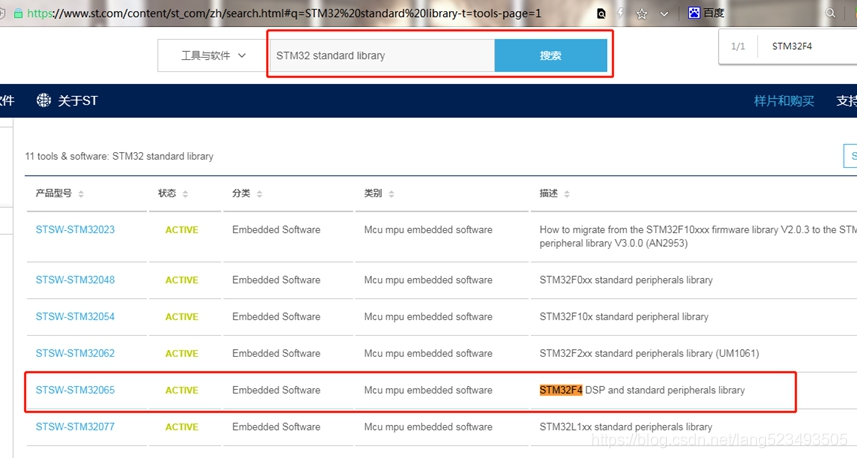
Task: Click highlighted STM32F4 DSP library description
Action: 642,390
